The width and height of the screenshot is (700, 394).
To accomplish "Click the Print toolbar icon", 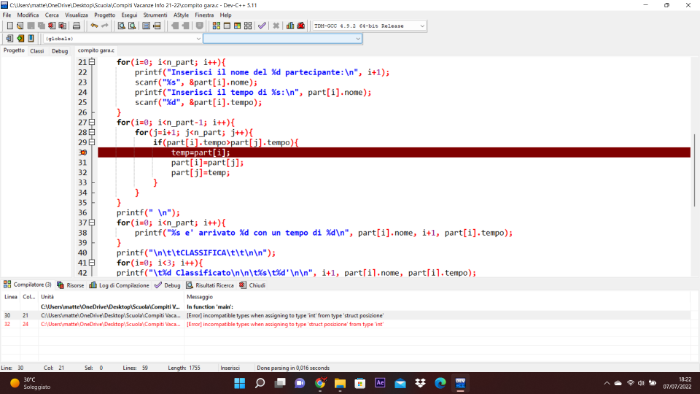I will pyautogui.click(x=76, y=26).
